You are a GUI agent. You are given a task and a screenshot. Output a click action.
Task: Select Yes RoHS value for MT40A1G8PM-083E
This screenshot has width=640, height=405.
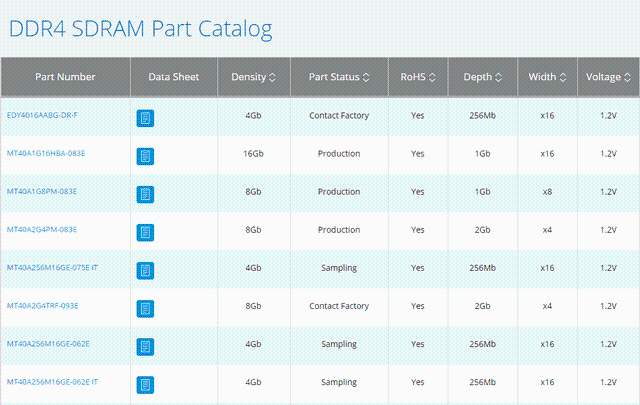[x=418, y=191]
